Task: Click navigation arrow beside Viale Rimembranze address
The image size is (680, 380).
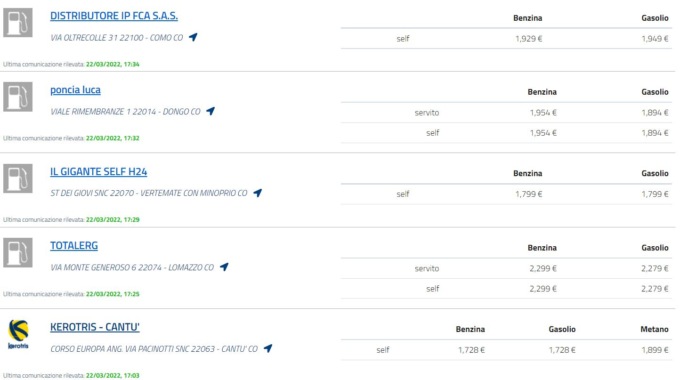Action: pos(210,111)
